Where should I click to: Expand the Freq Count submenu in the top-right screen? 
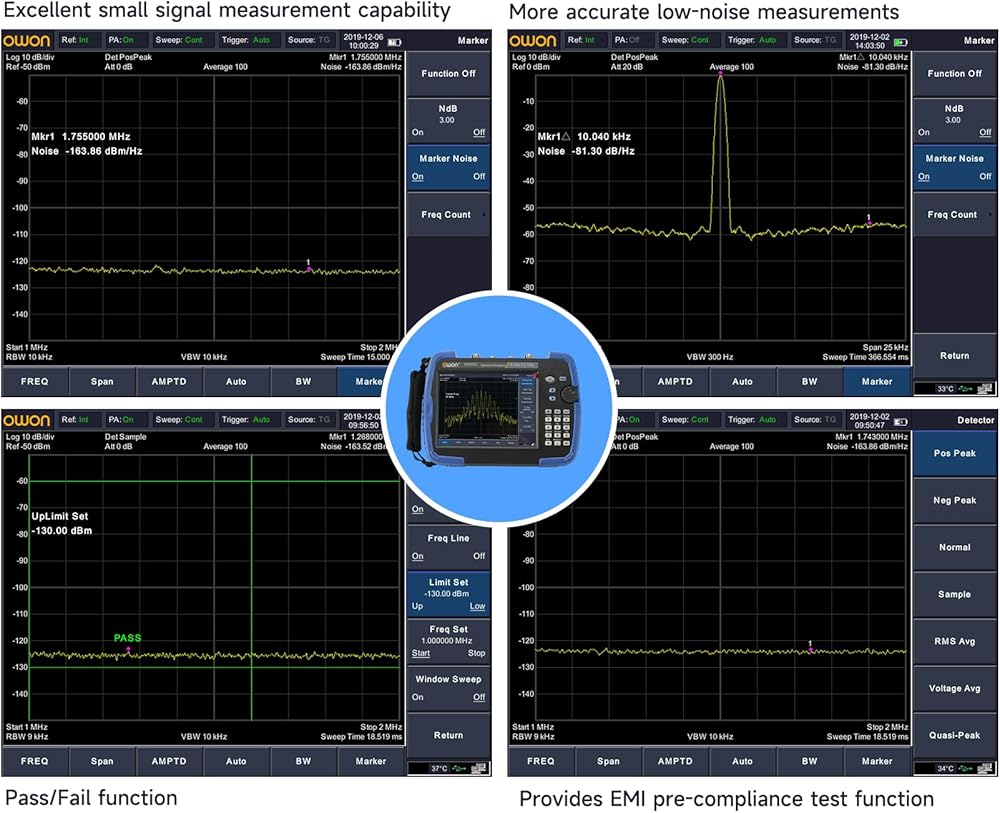click(x=954, y=214)
